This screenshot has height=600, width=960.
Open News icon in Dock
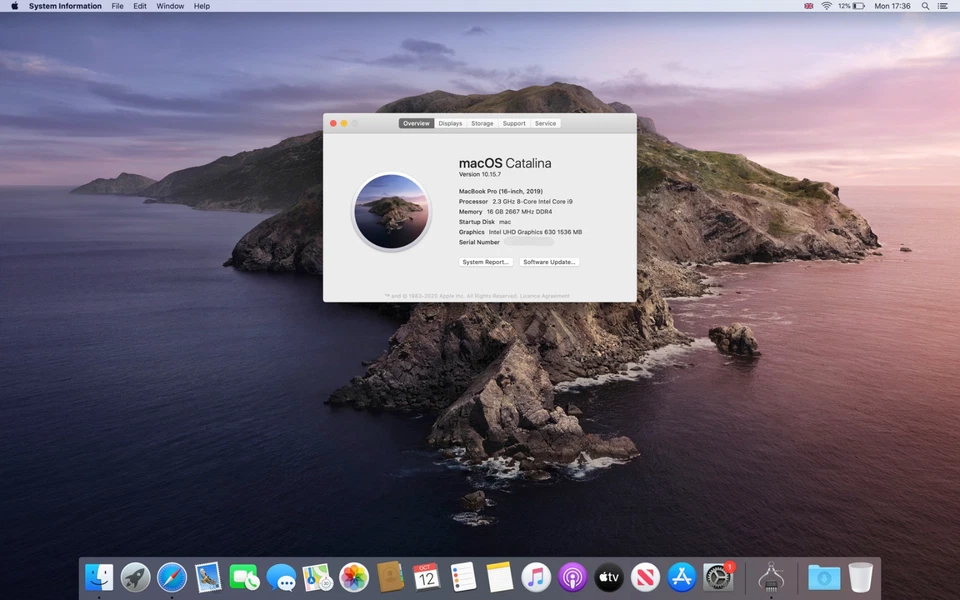tap(645, 577)
